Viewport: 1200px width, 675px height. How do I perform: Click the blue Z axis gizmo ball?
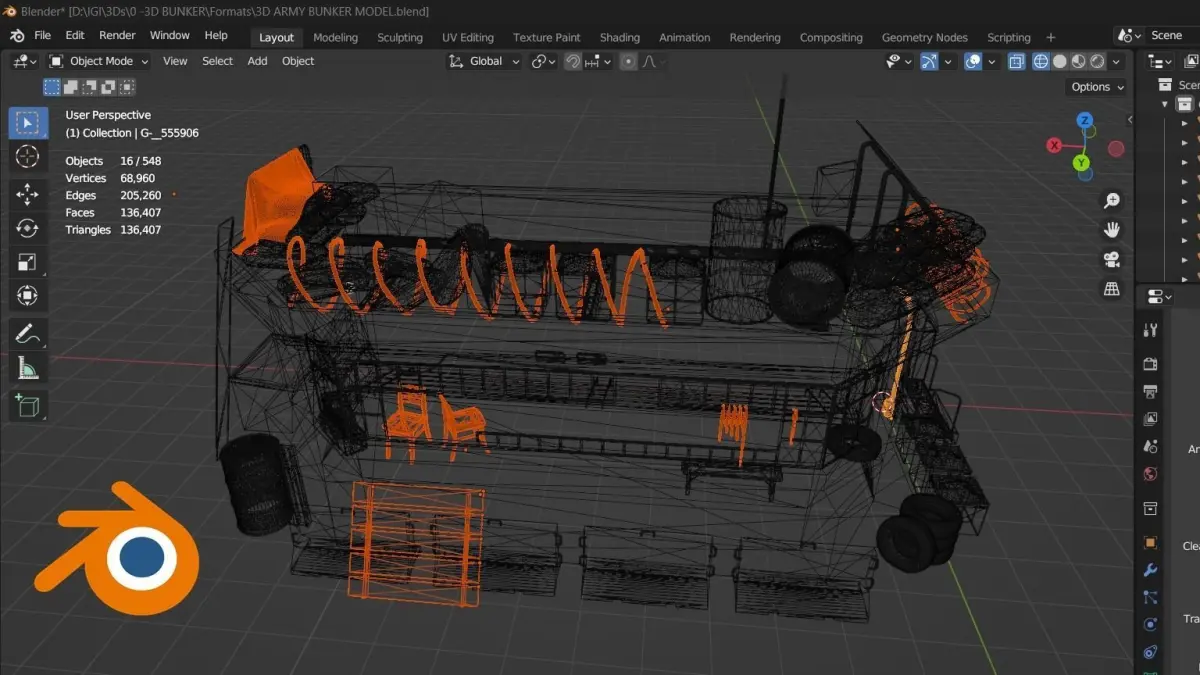pyautogui.click(x=1085, y=121)
